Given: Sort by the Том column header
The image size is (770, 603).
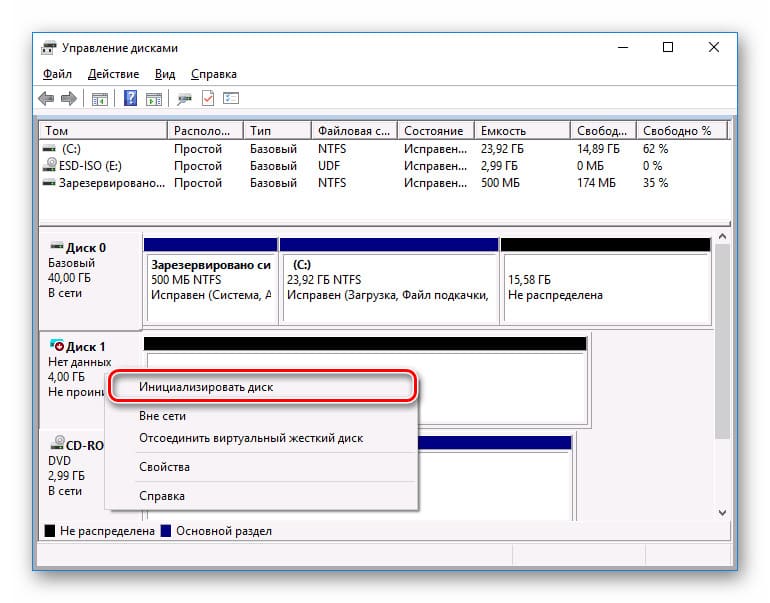Looking at the screenshot, I should 103,131.
